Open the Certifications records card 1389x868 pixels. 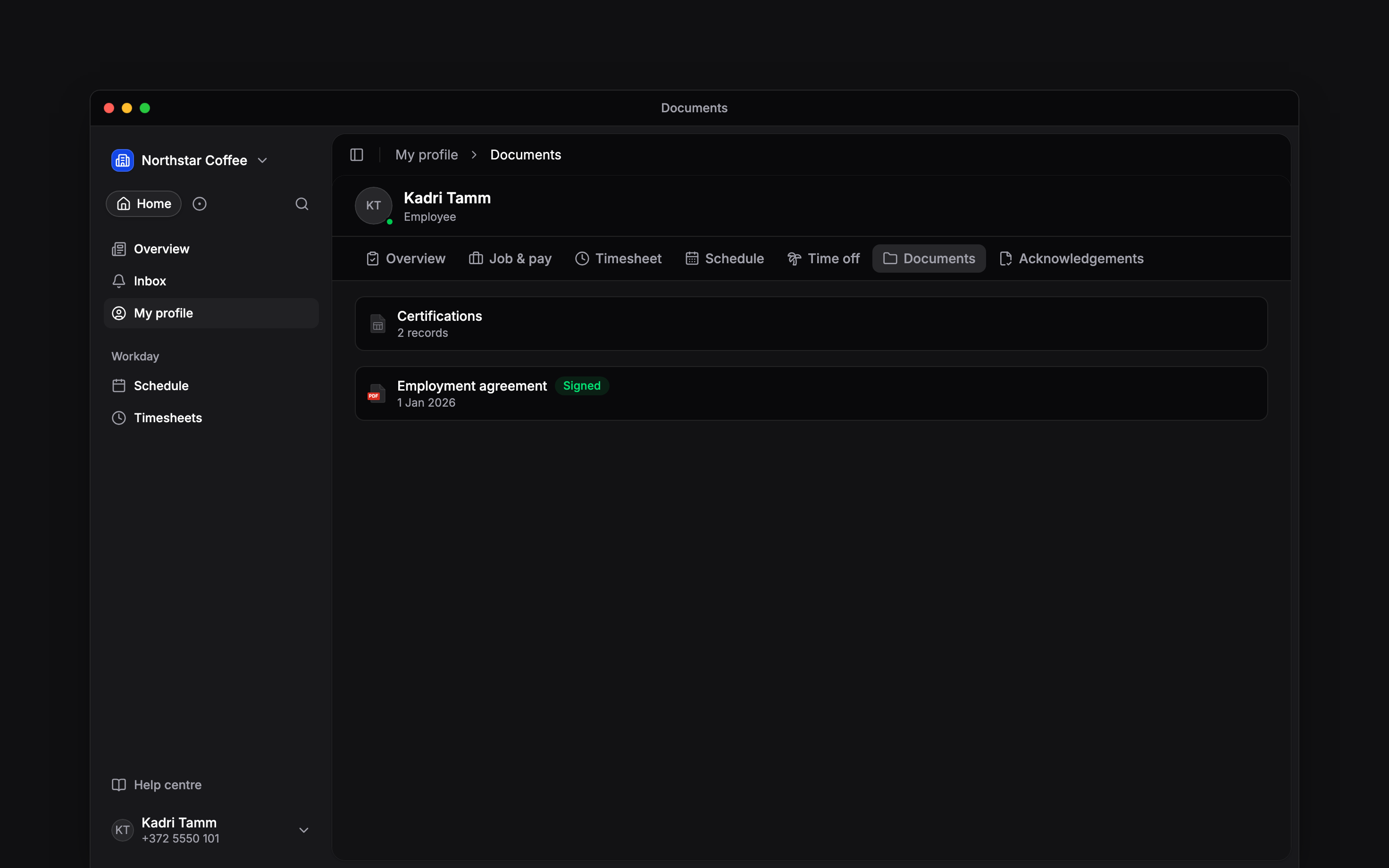click(811, 324)
